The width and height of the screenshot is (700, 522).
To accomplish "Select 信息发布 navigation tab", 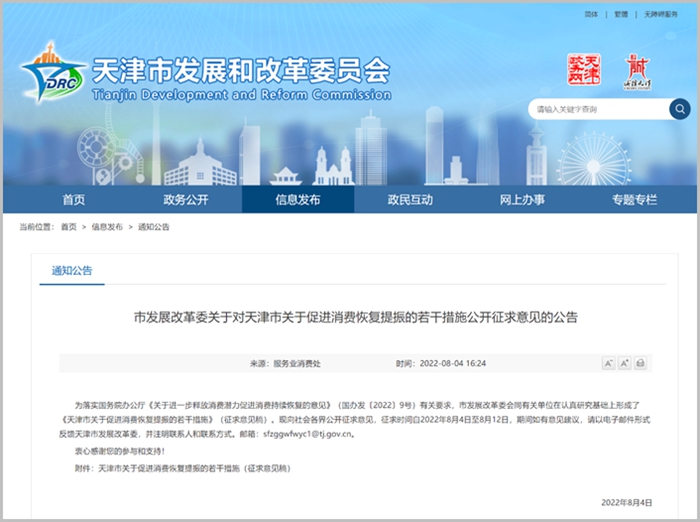I will [x=298, y=200].
